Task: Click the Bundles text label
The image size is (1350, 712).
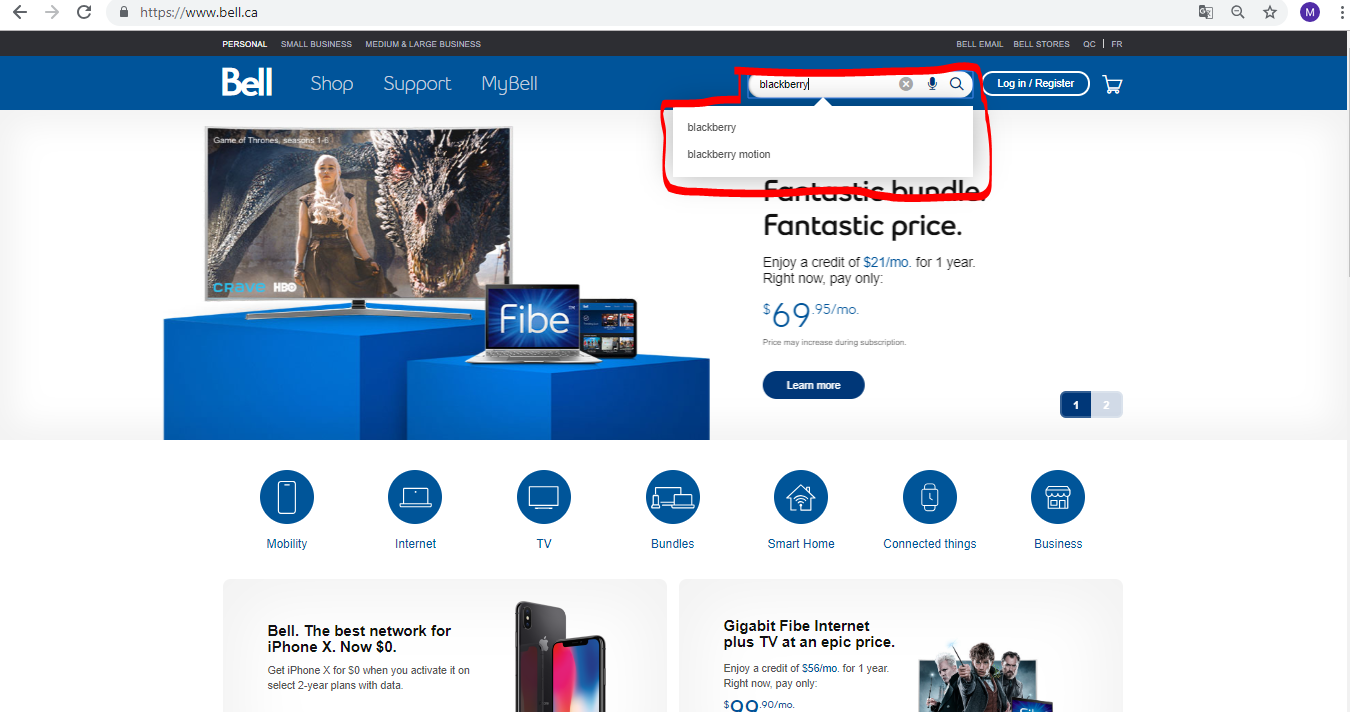Action: tap(673, 544)
